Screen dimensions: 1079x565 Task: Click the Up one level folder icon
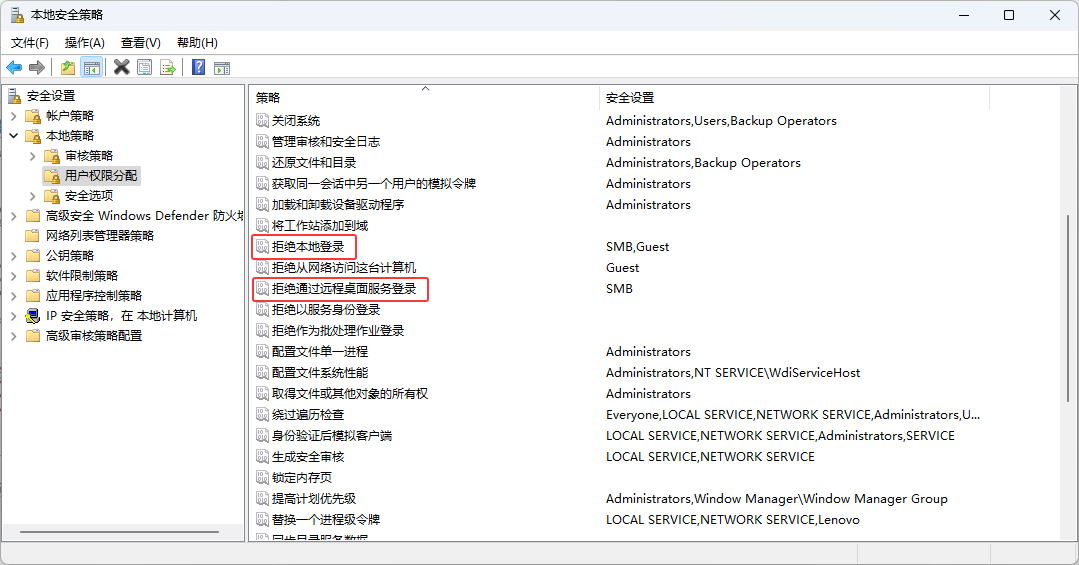[67, 67]
